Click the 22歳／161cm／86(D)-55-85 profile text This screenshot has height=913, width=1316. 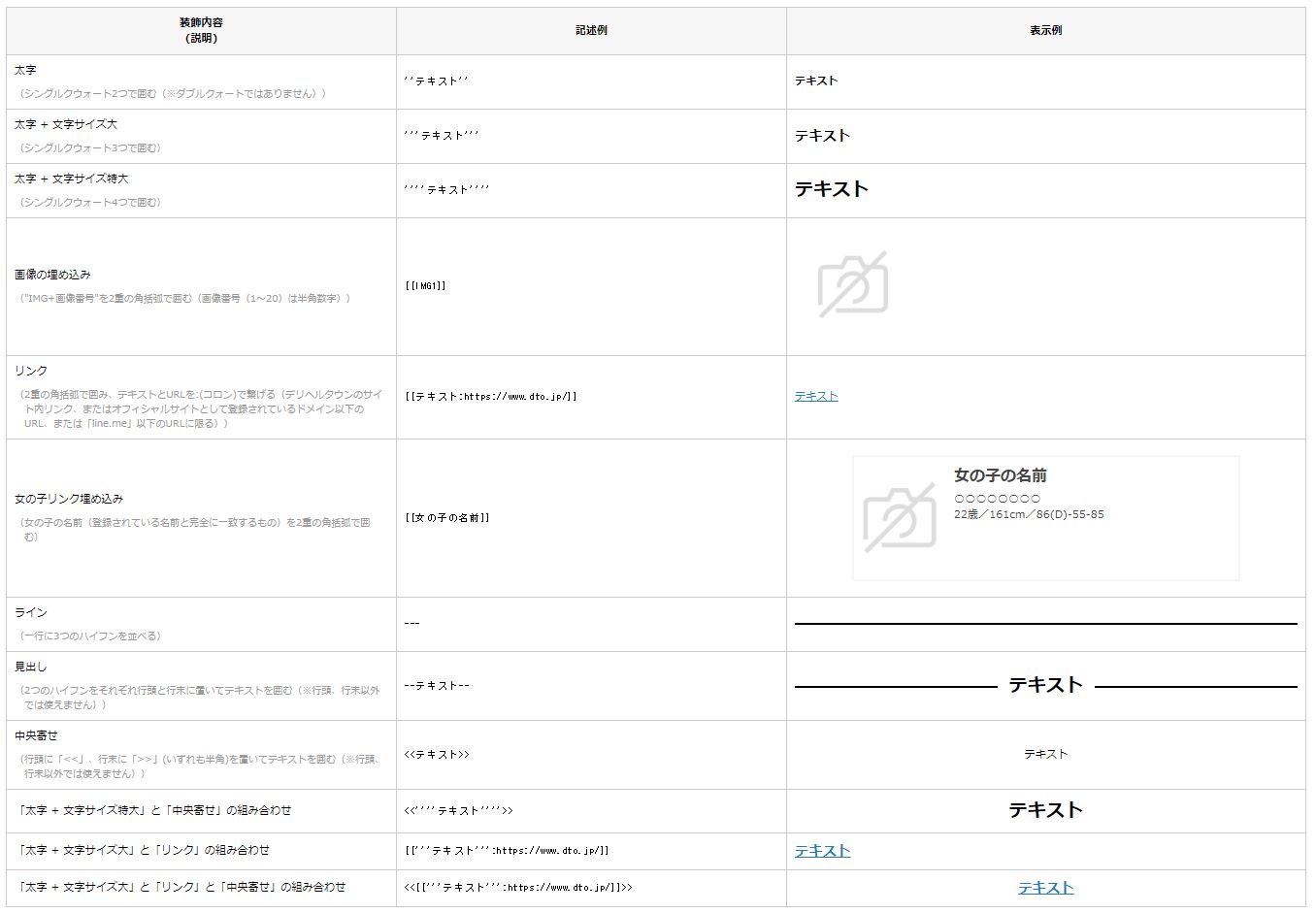click(x=1029, y=514)
